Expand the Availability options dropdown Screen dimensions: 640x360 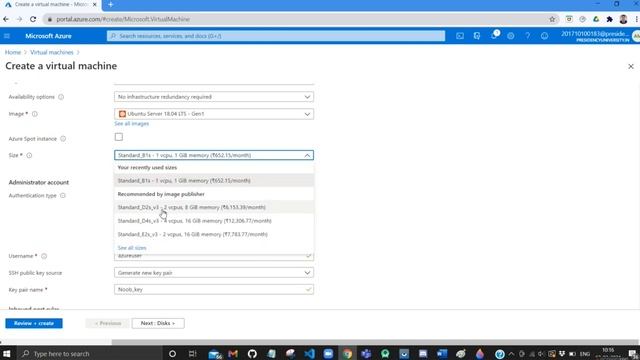point(214,97)
